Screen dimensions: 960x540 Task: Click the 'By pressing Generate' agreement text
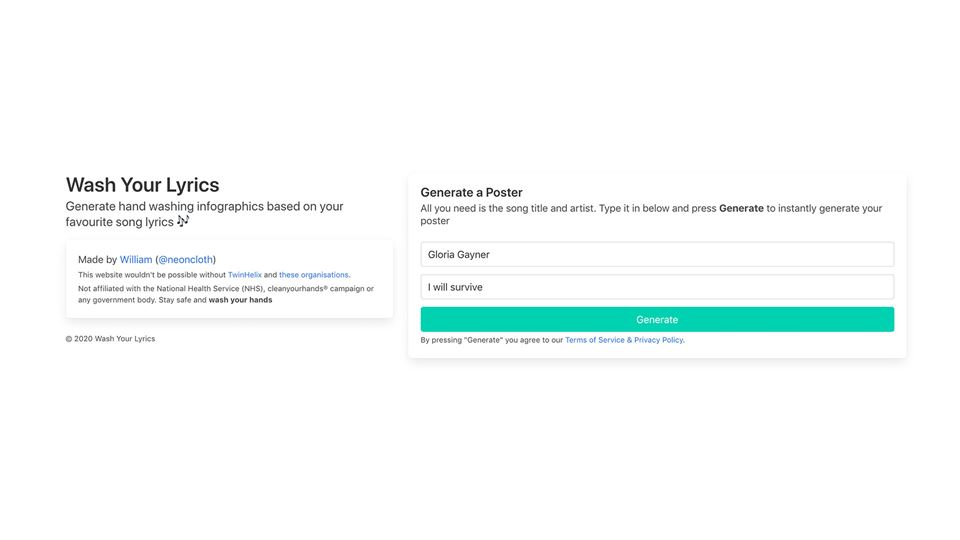tap(492, 340)
